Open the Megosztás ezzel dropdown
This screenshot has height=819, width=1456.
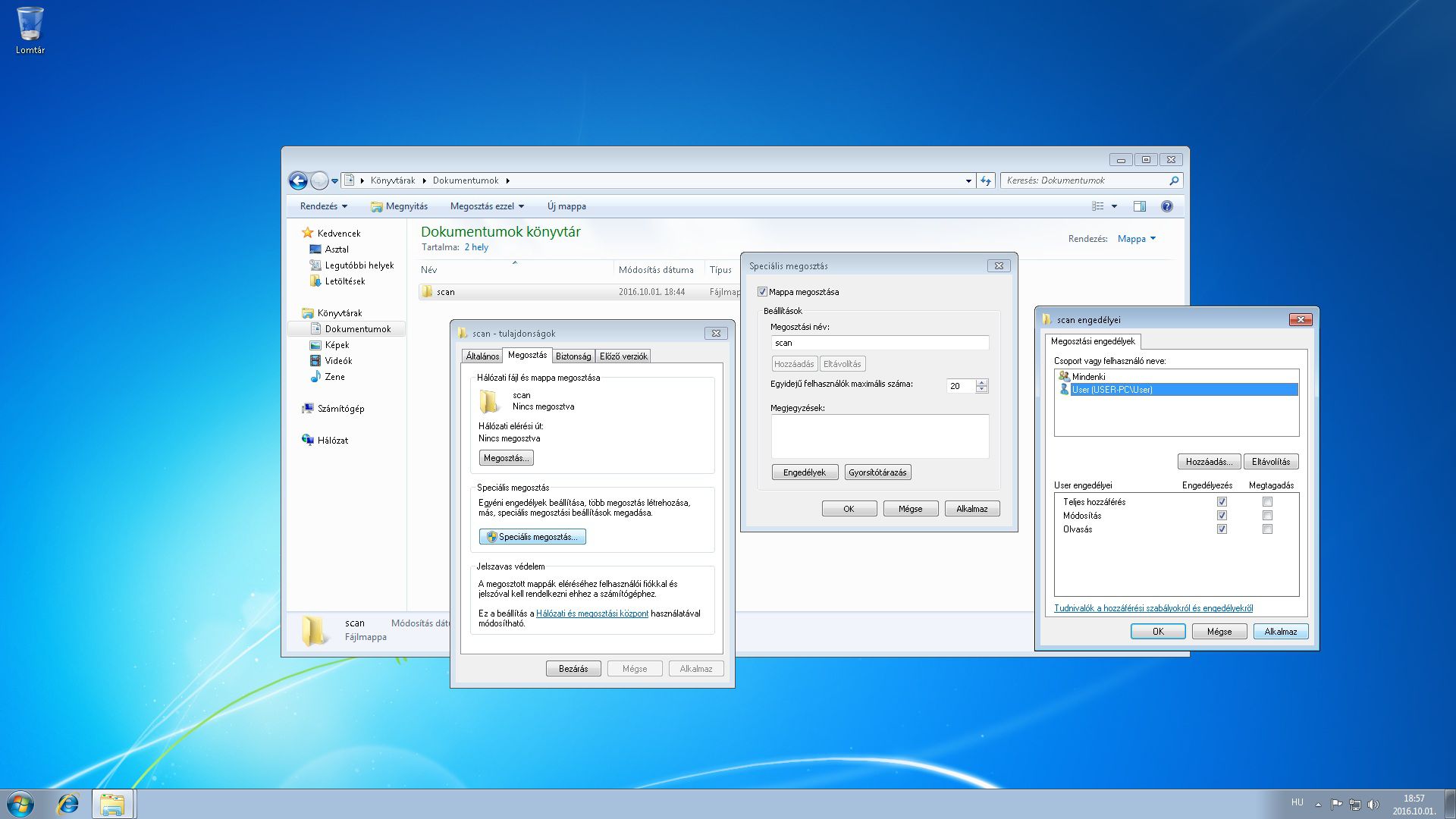[x=487, y=206]
